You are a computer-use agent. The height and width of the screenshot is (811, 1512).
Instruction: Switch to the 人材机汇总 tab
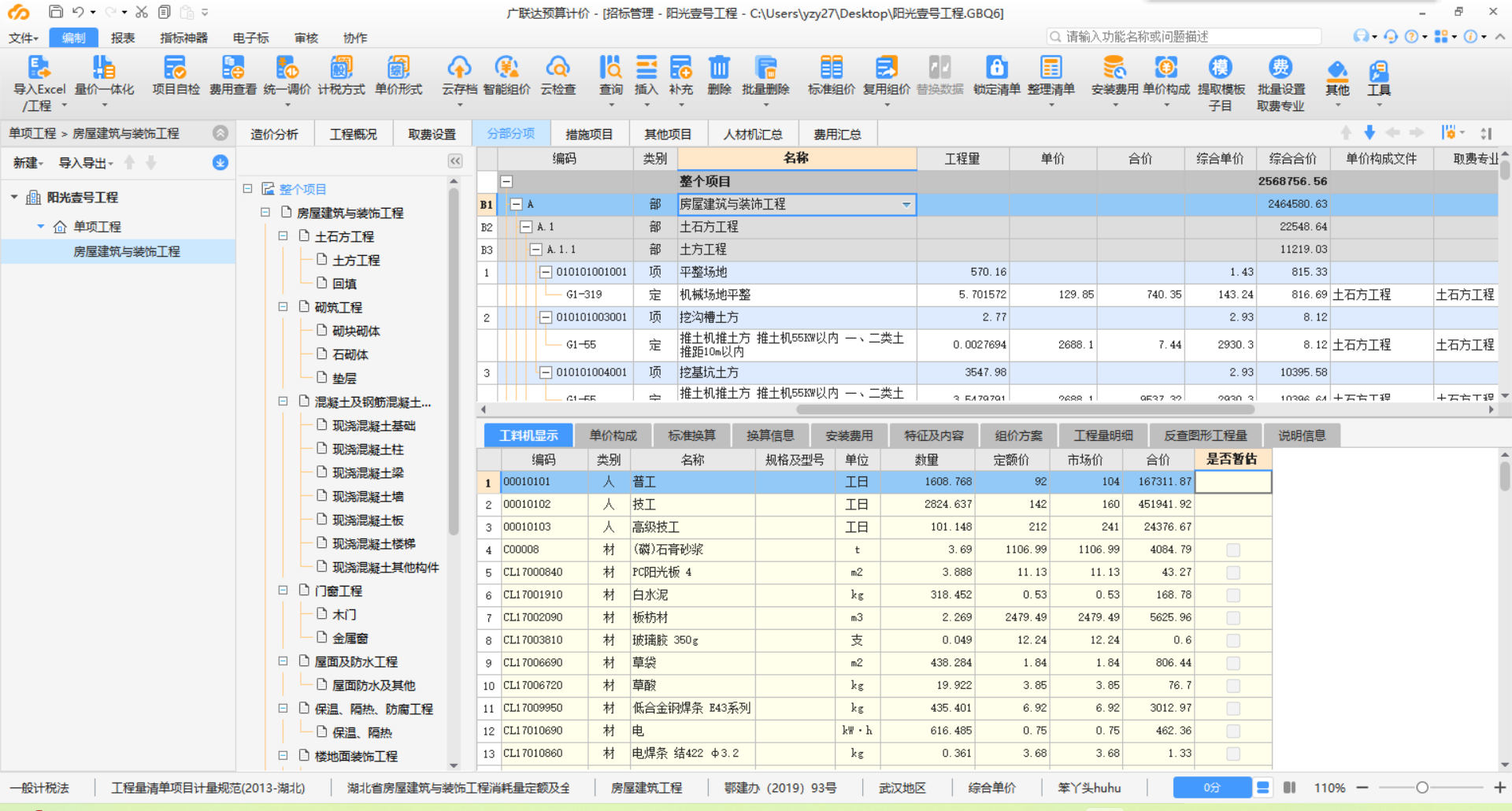753,134
